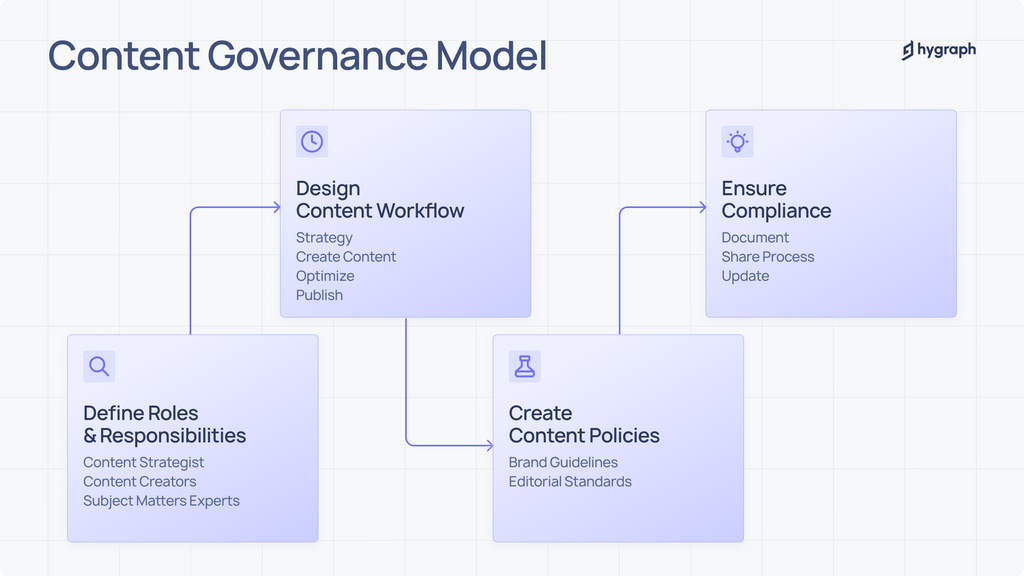Select the Define Roles & Responsibilities card
1024x576 pixels.
[192, 438]
